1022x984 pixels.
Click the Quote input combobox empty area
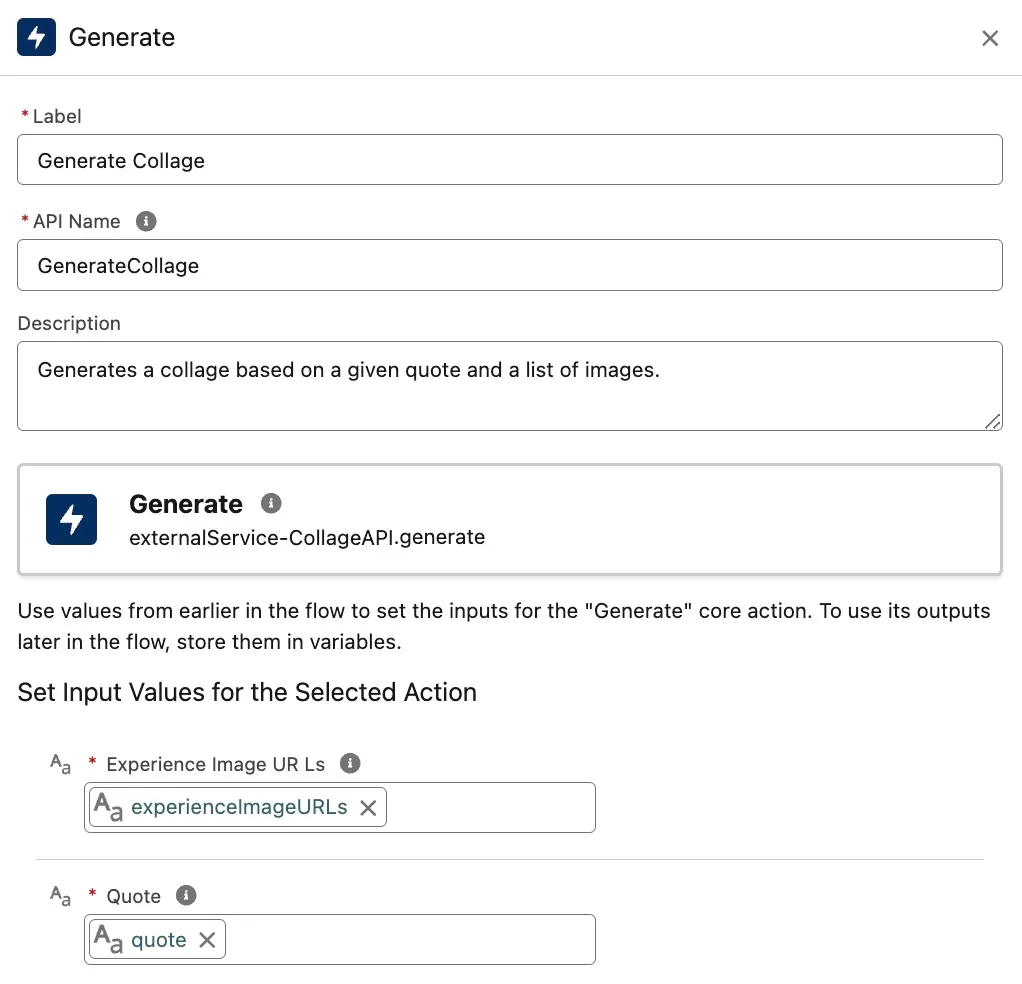[409, 940]
